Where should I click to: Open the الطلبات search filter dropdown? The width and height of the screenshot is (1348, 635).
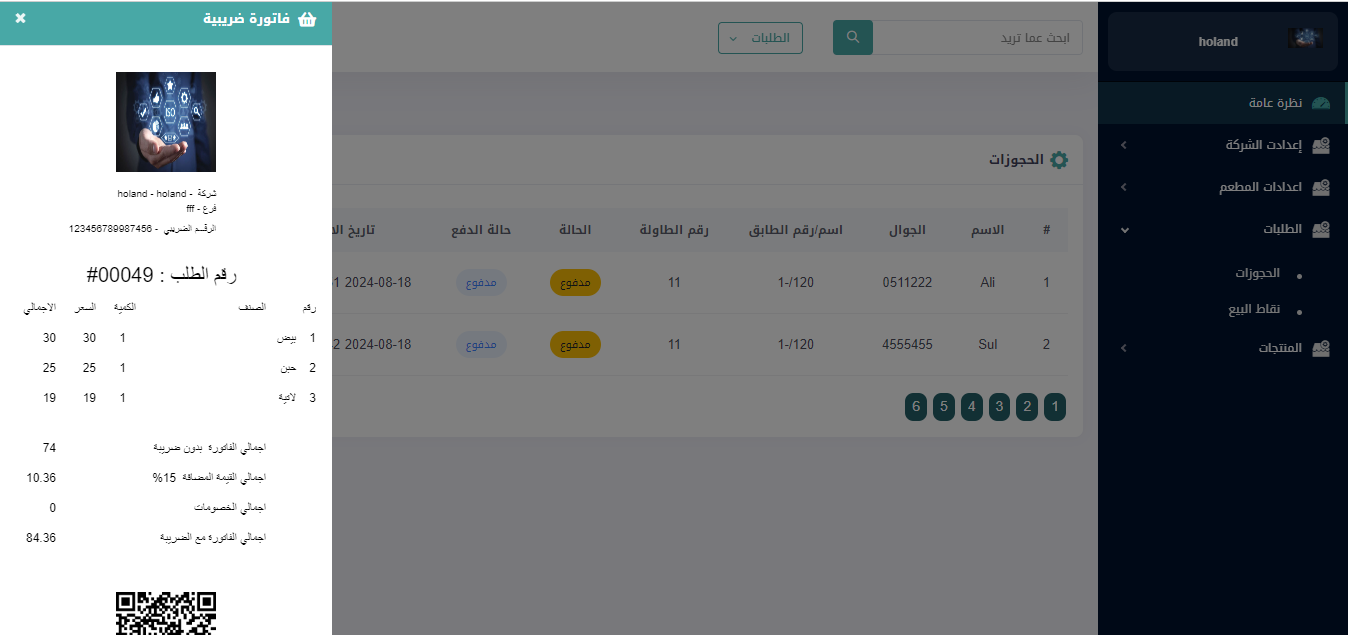point(760,38)
